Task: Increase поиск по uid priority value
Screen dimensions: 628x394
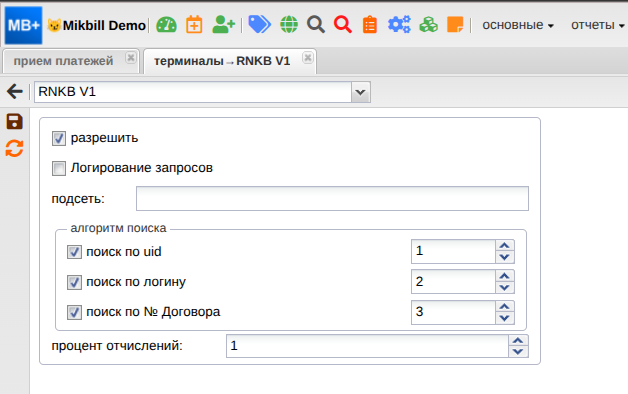Action: pyautogui.click(x=505, y=245)
